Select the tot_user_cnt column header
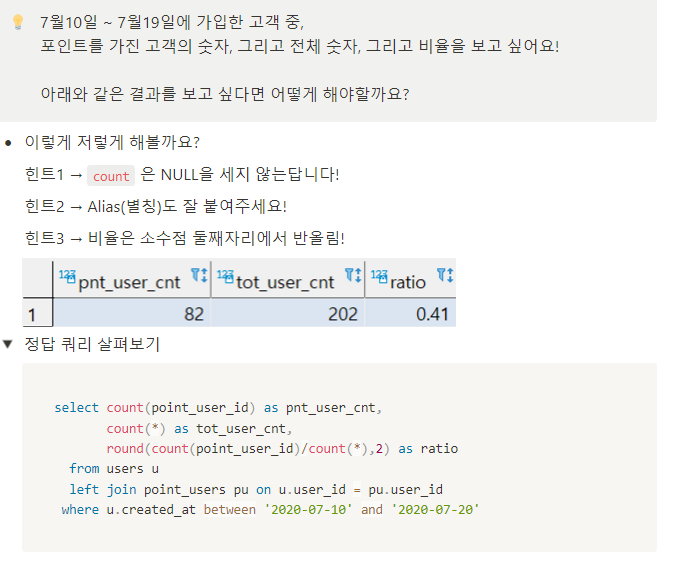 (x=288, y=279)
